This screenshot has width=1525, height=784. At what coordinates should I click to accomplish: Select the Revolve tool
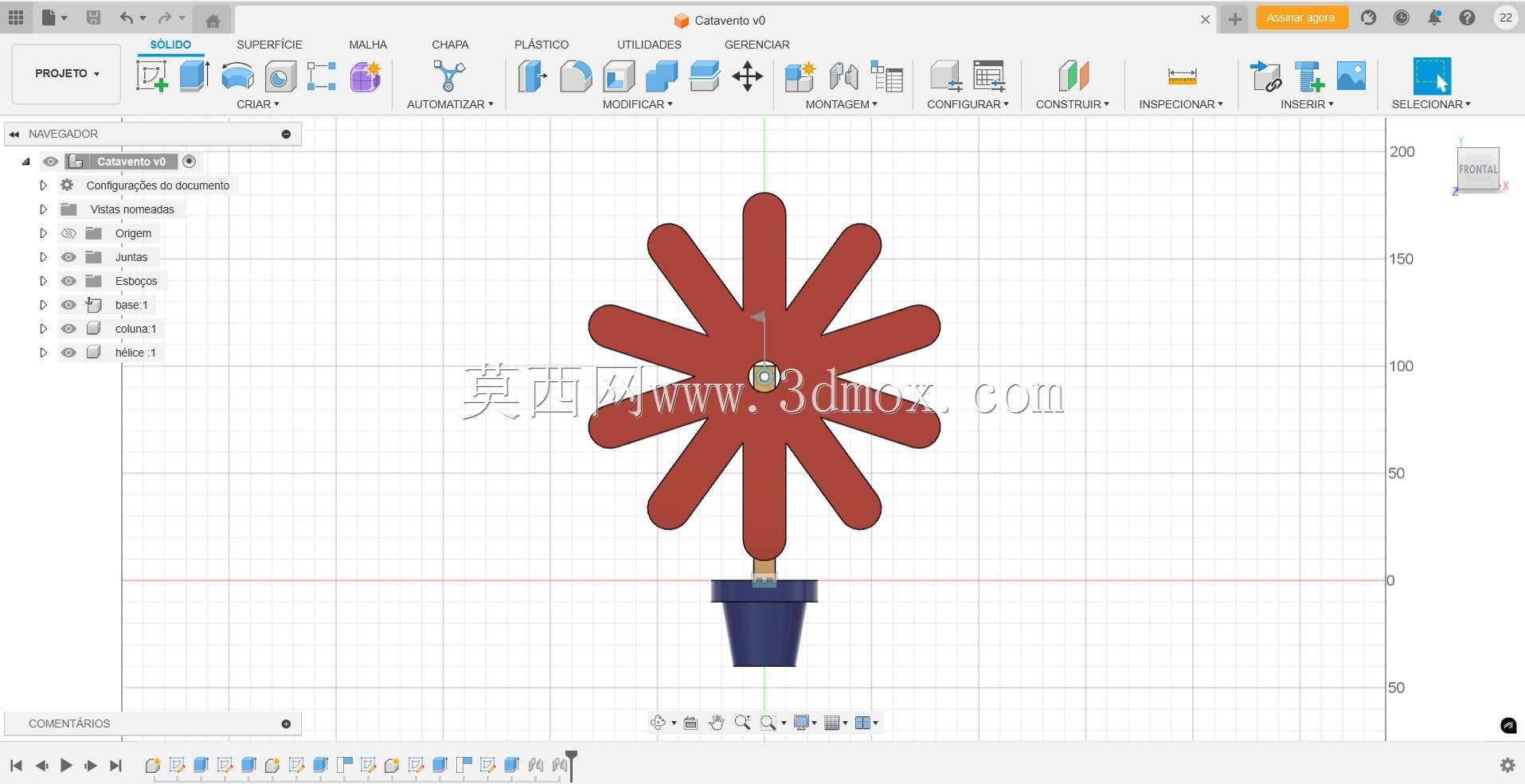(237, 76)
